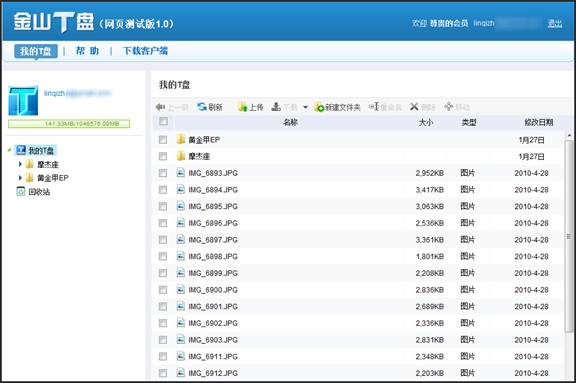Check the box for 摩杰座 folder row

[163, 156]
